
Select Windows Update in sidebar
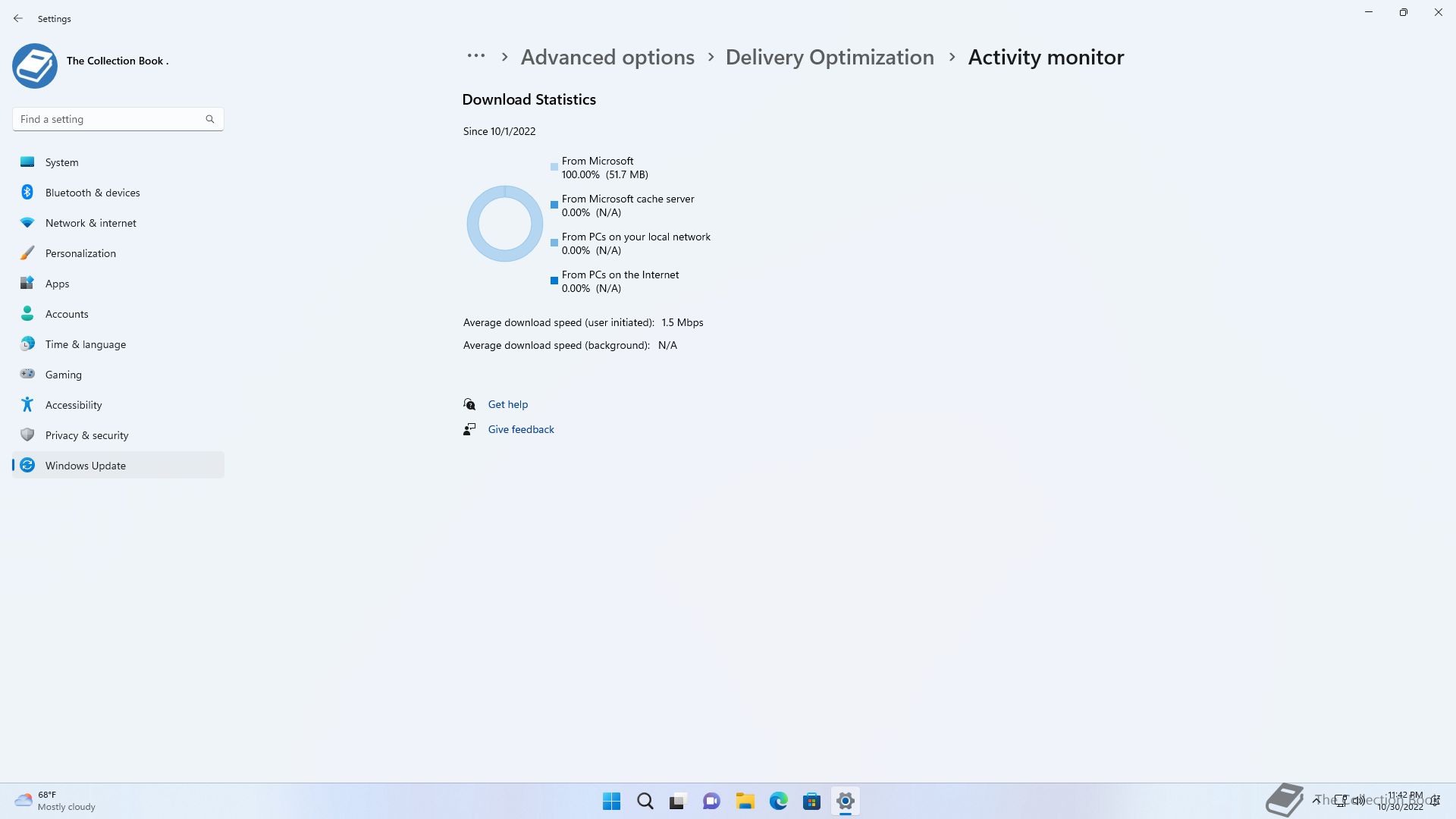85,466
